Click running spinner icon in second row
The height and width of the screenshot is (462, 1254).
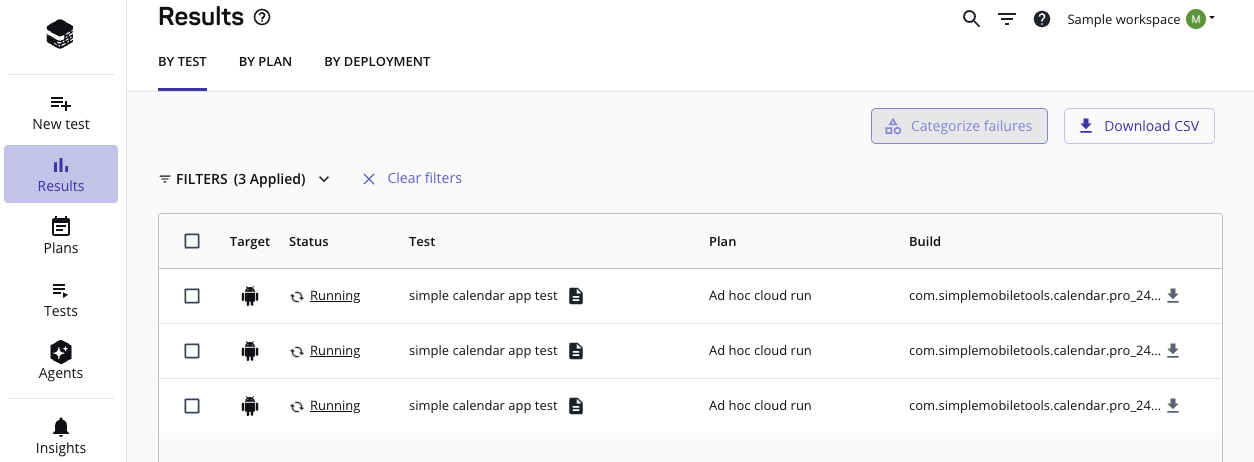(x=297, y=352)
